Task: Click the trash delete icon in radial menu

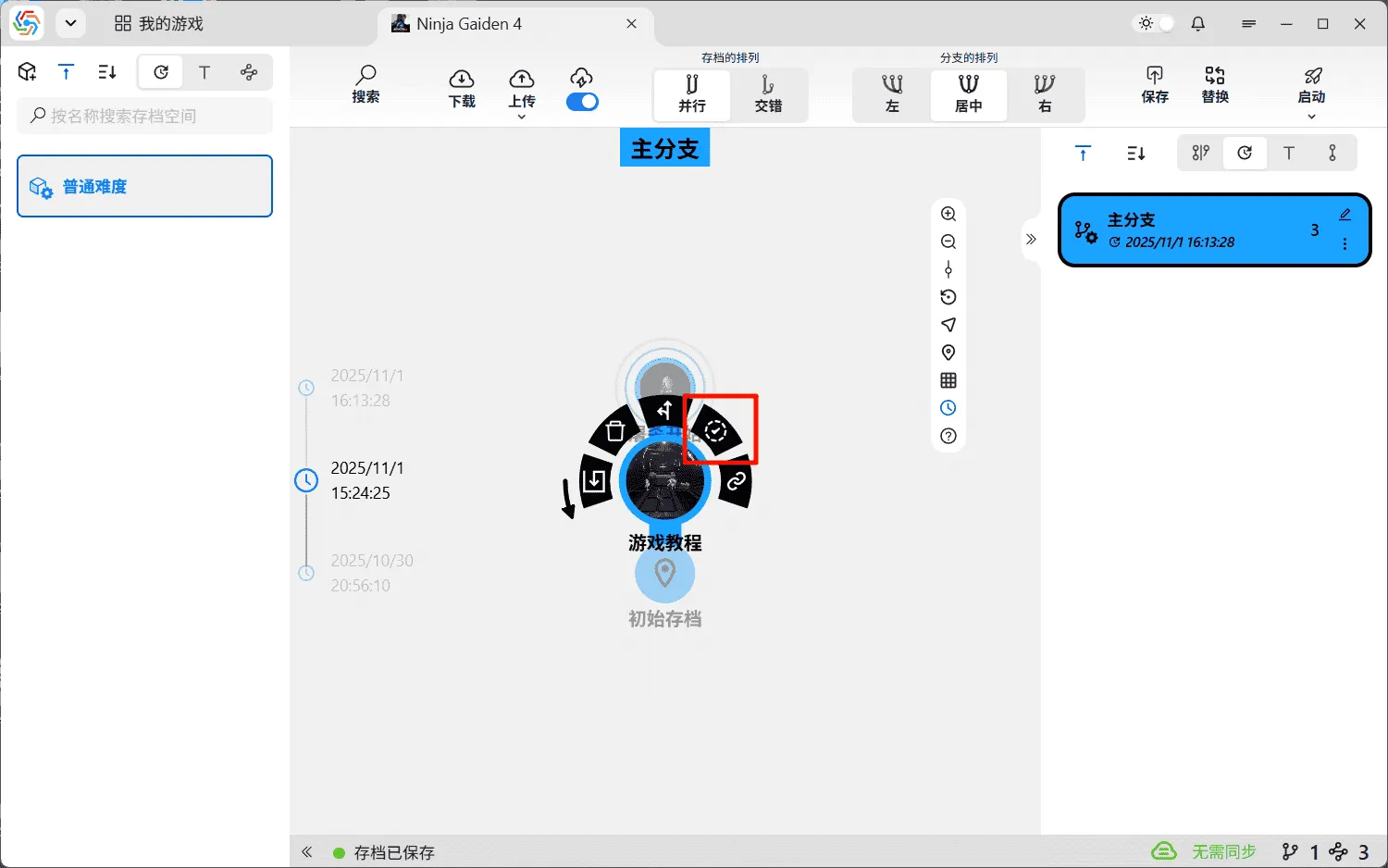Action: tap(614, 431)
